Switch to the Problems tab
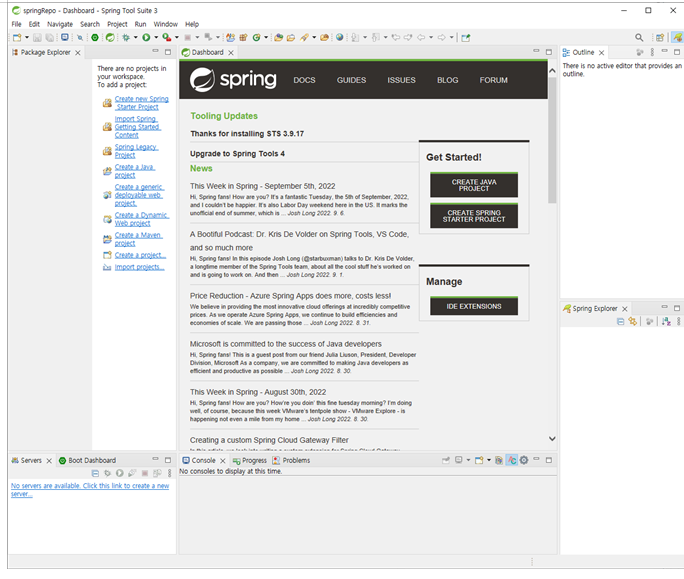This screenshot has width=684, height=579. click(291, 460)
